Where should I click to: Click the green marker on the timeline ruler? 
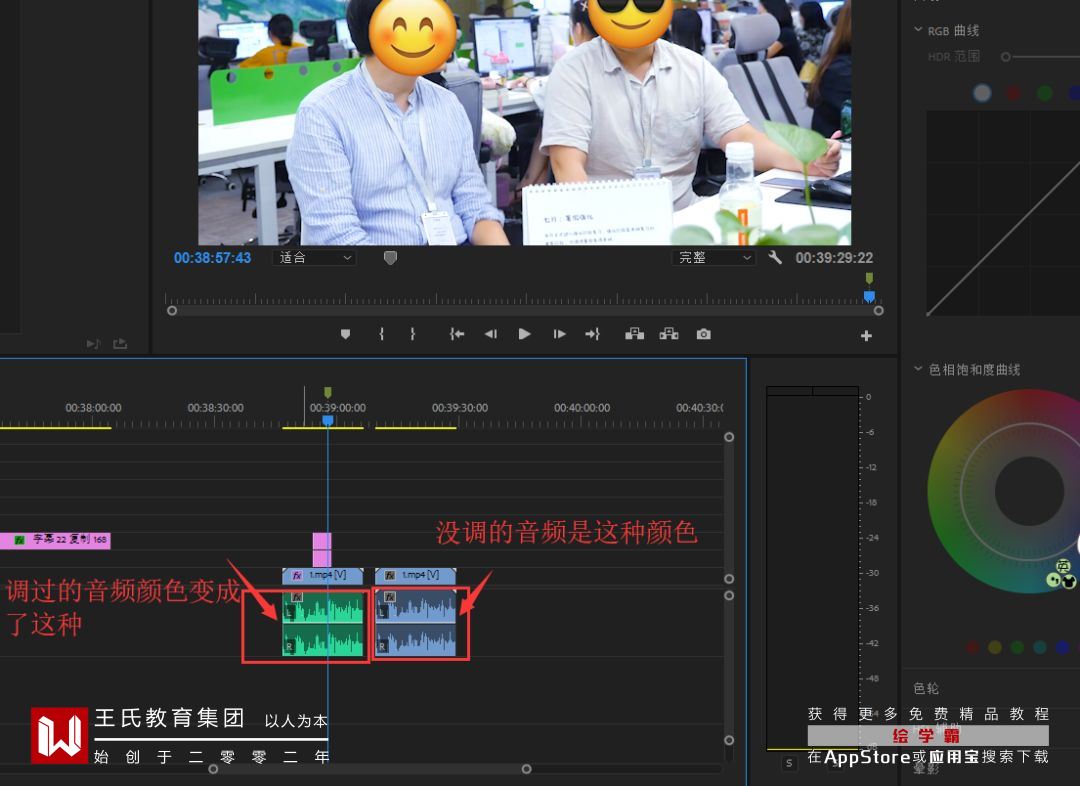[328, 392]
